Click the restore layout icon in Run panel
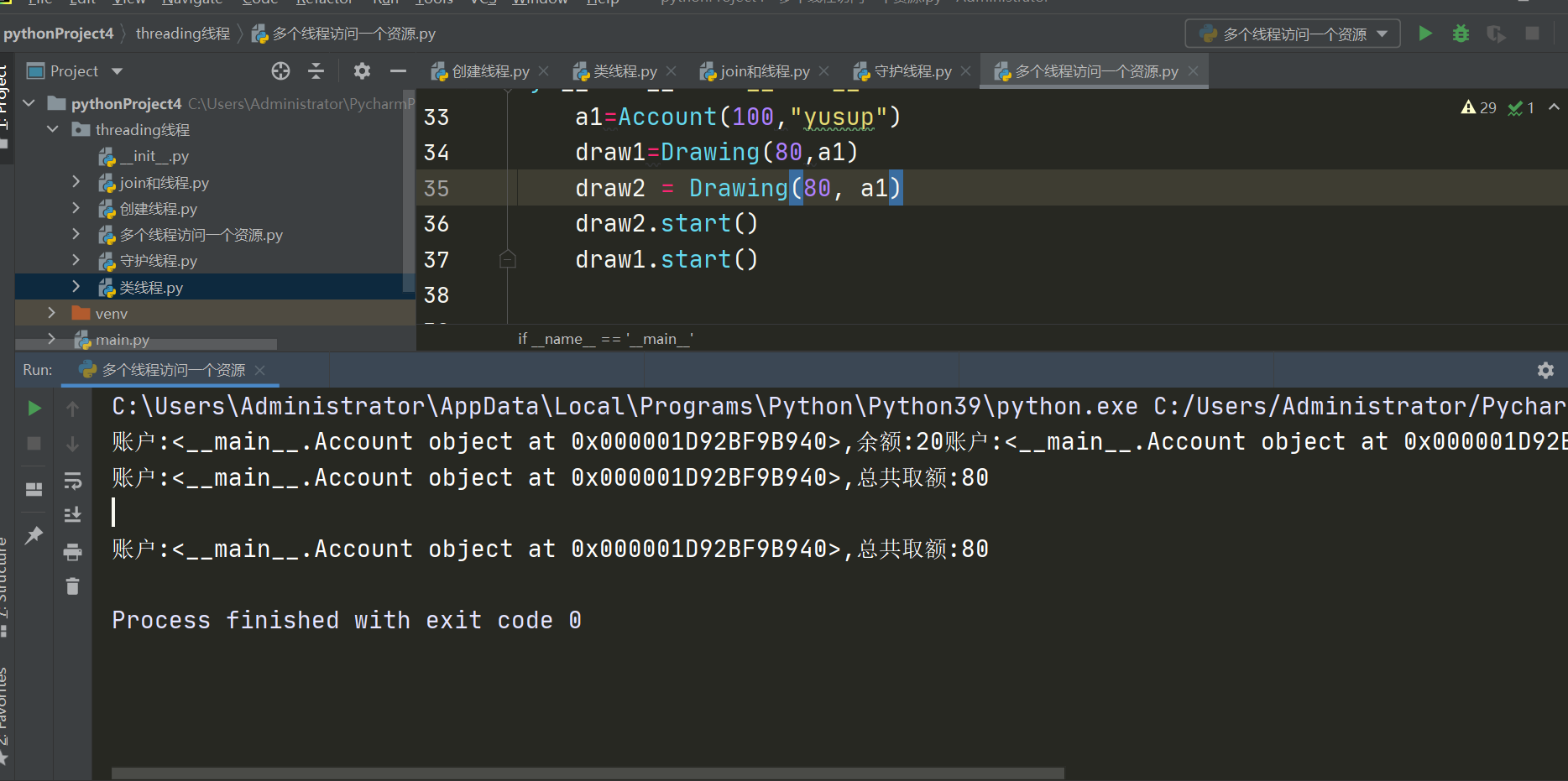The width and height of the screenshot is (1568, 781). click(x=34, y=488)
